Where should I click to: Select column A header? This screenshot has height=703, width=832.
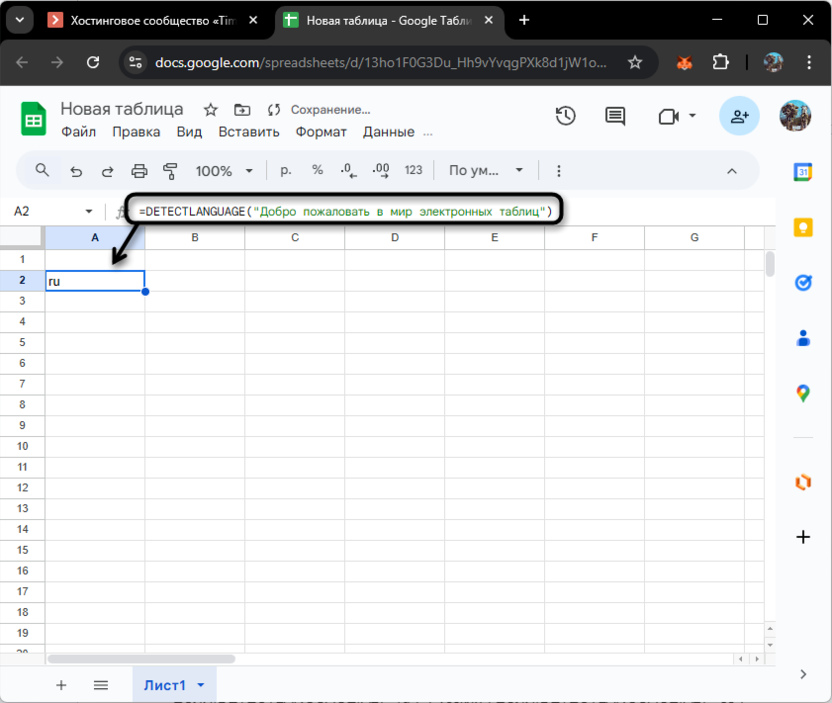pos(95,237)
